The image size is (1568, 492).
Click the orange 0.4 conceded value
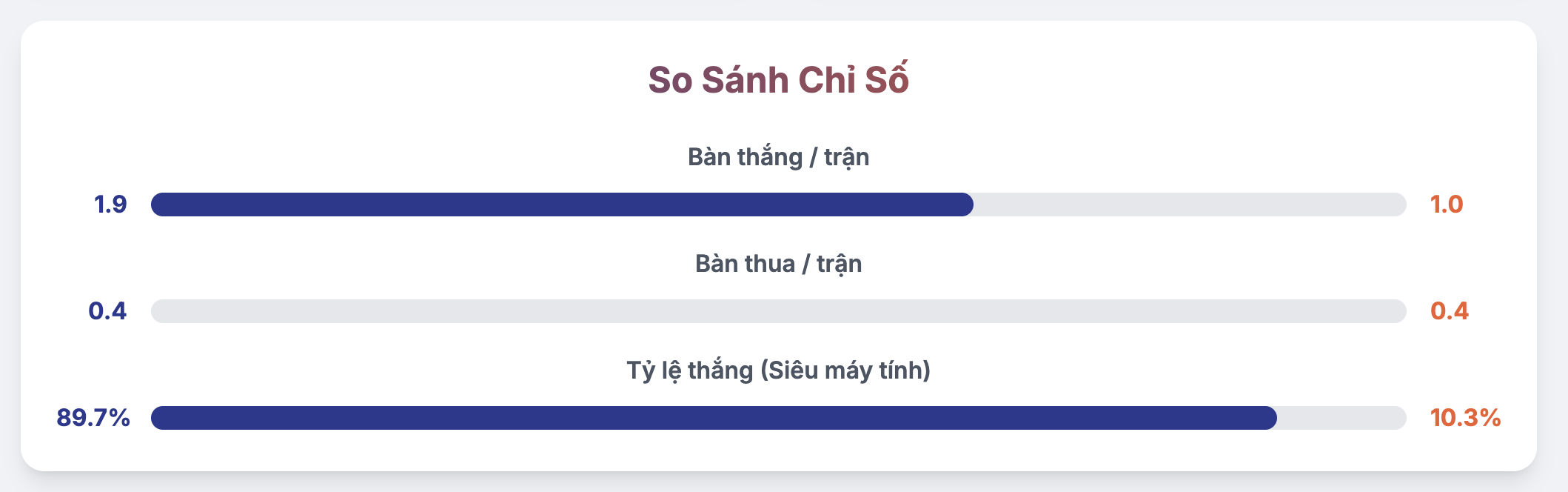pos(1450,311)
